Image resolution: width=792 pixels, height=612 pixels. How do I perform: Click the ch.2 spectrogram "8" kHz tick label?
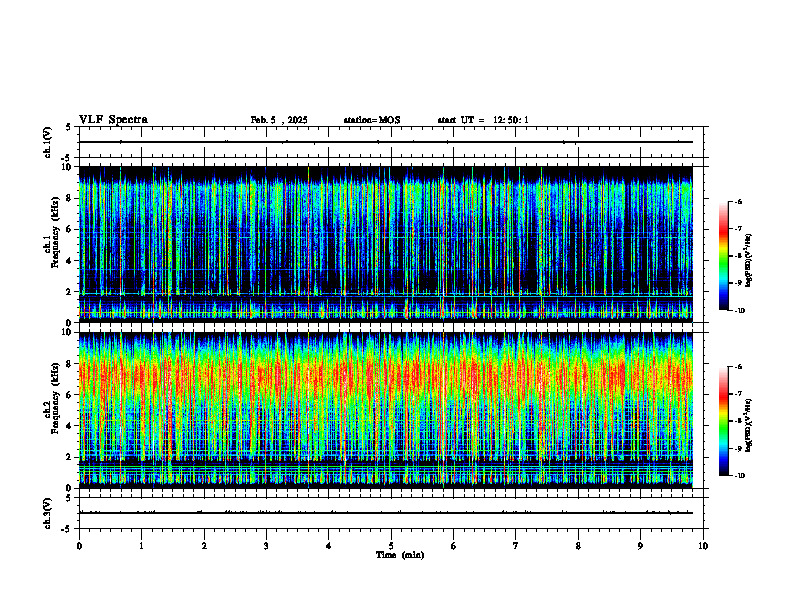pos(70,364)
